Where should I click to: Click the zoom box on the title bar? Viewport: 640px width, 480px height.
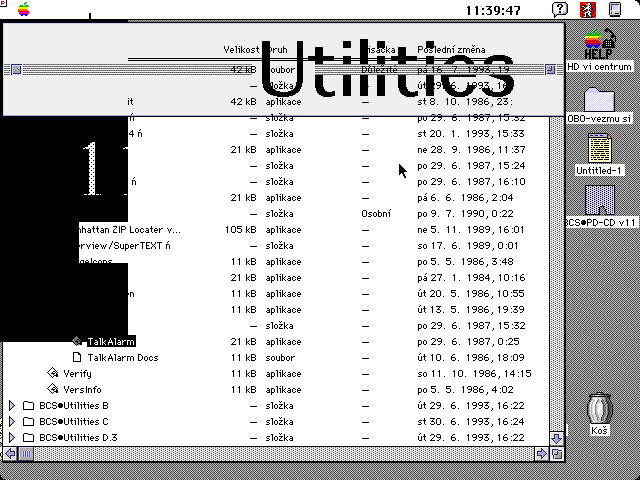click(x=551, y=69)
